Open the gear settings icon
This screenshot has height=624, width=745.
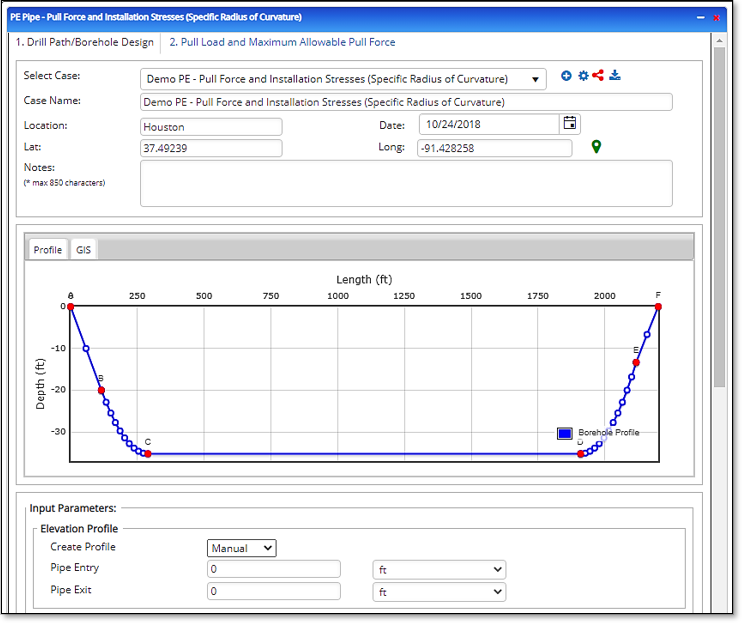click(582, 76)
